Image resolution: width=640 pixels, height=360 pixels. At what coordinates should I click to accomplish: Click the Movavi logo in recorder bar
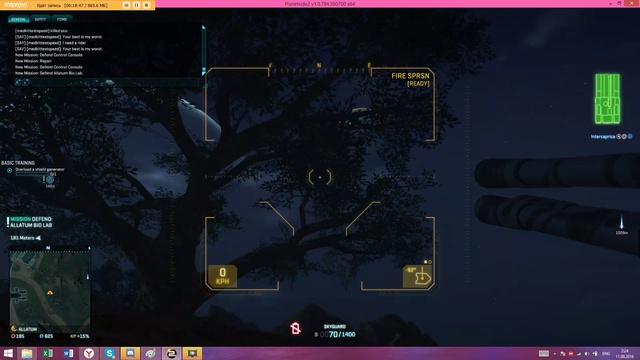coord(16,5)
